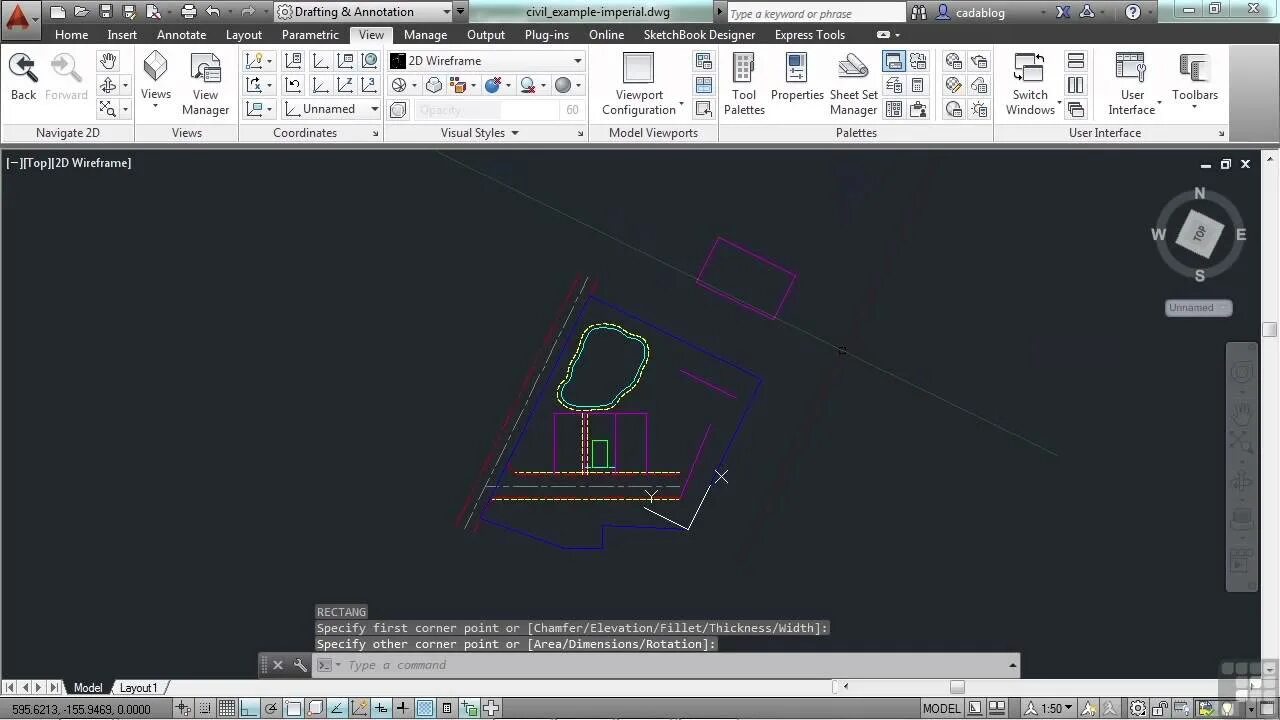
Task: Click the User Interface button
Action: pos(1132,83)
